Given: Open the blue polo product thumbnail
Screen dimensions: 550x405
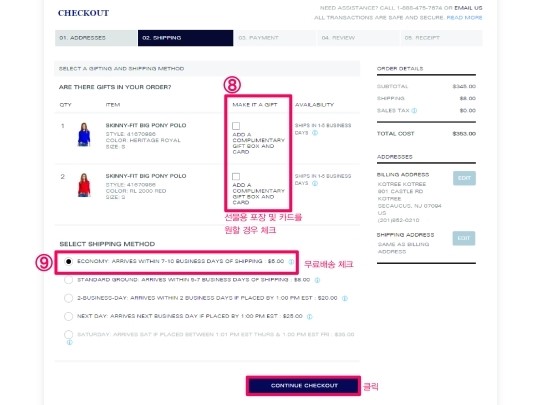Looking at the screenshot, I should 84,135.
